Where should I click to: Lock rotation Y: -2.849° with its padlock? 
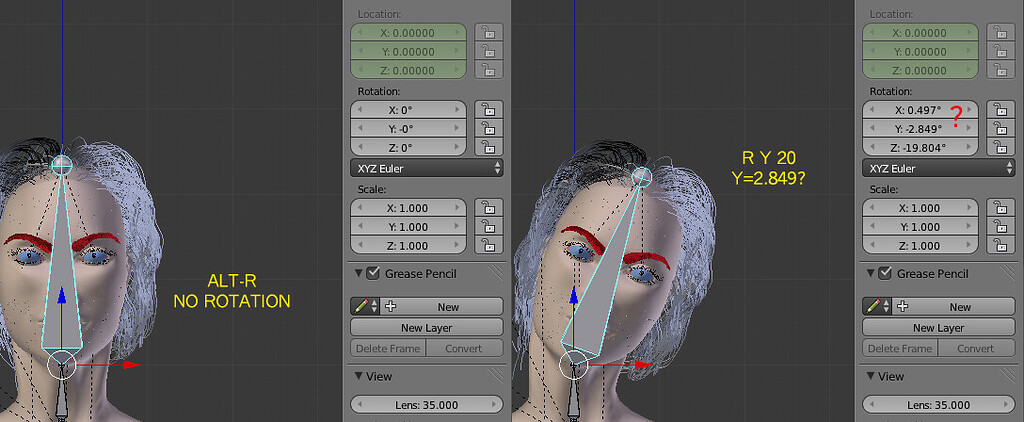1000,129
